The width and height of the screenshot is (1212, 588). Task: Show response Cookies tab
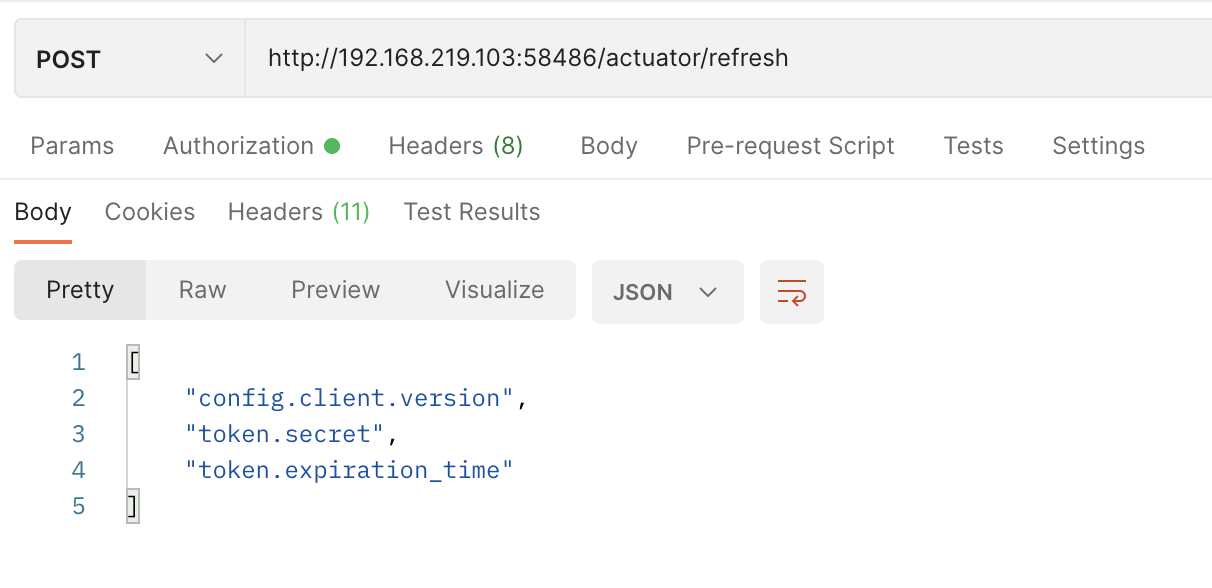[150, 212]
